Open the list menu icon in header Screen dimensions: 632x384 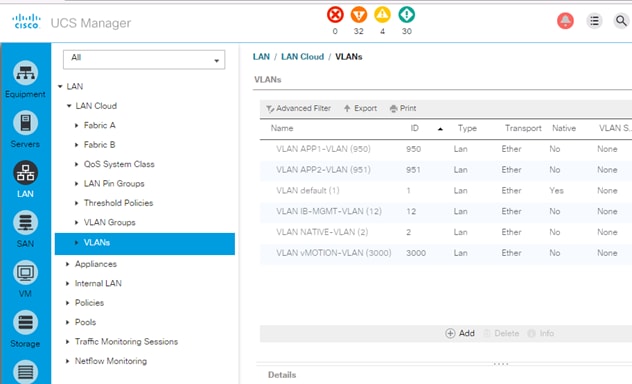pos(594,21)
